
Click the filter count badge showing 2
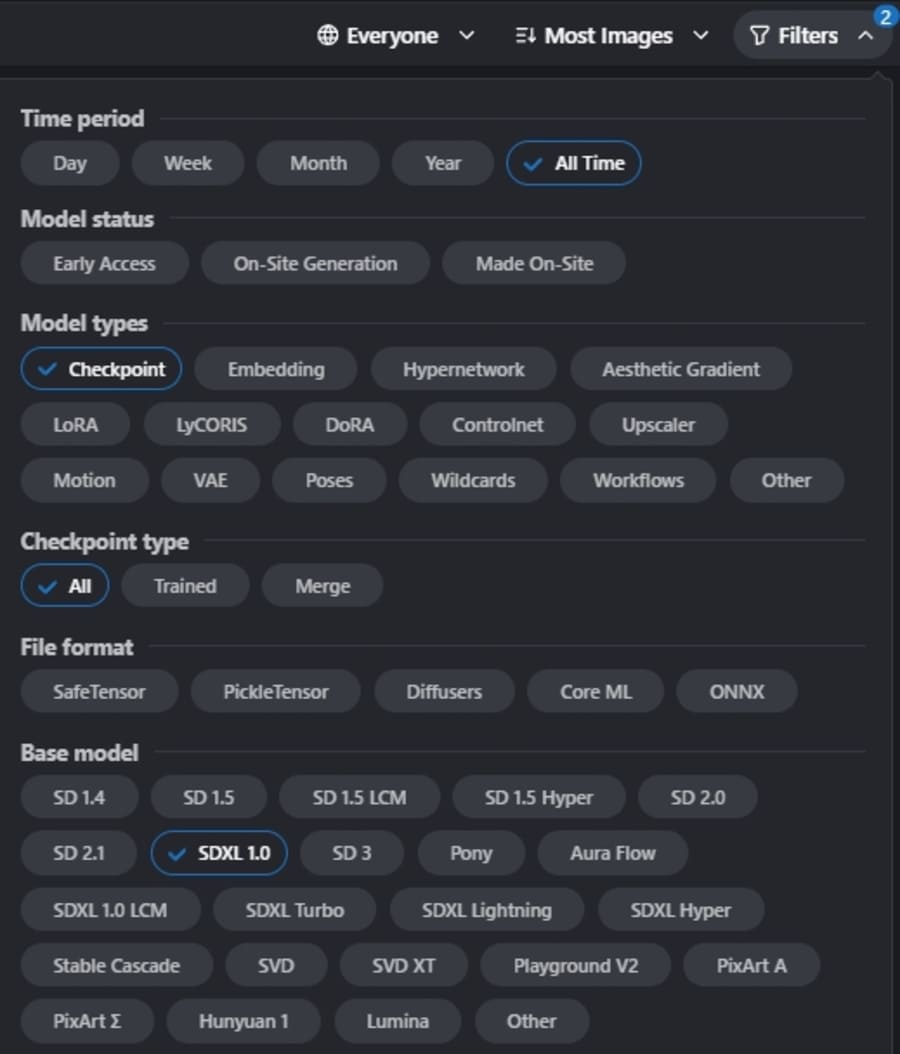885,17
